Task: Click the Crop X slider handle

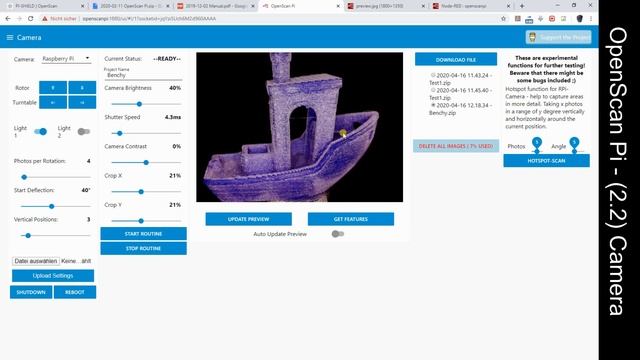Action: pos(141,192)
